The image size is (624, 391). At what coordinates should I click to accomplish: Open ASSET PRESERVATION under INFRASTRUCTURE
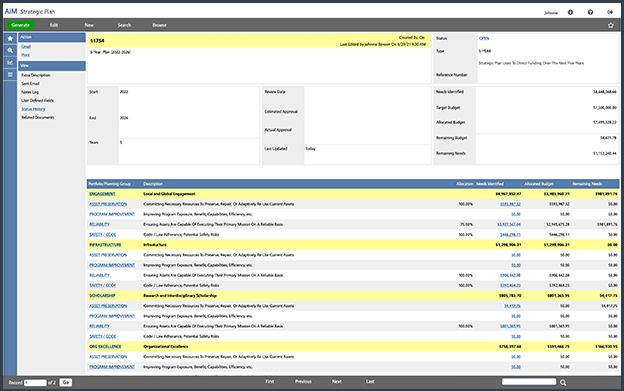point(108,255)
